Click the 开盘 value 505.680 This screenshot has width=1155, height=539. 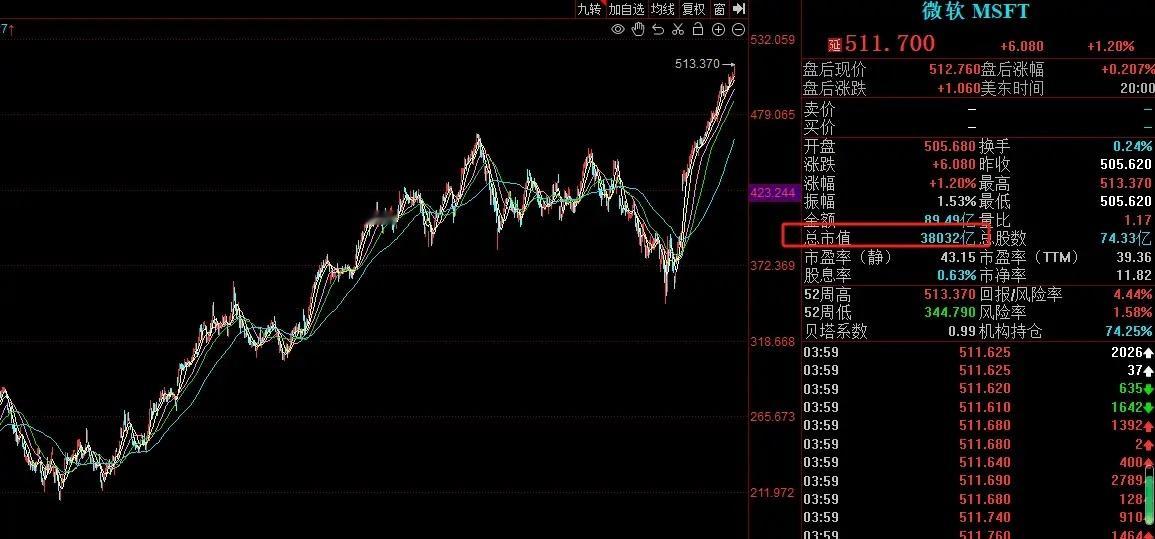950,147
